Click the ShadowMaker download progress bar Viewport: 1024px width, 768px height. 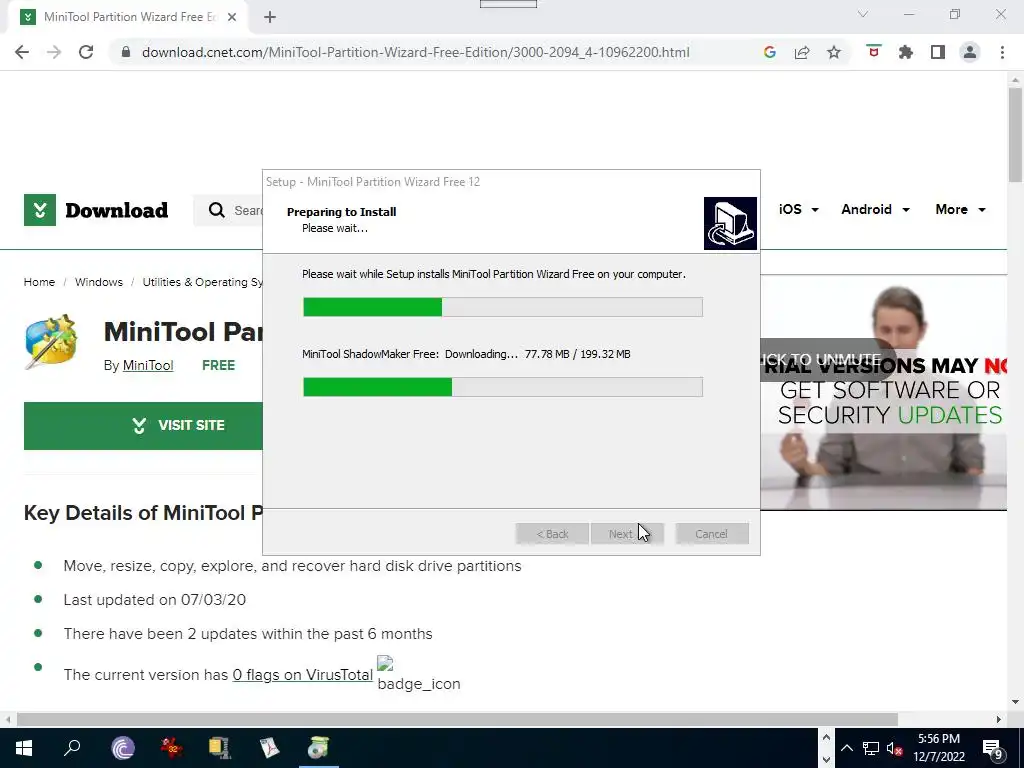(503, 387)
